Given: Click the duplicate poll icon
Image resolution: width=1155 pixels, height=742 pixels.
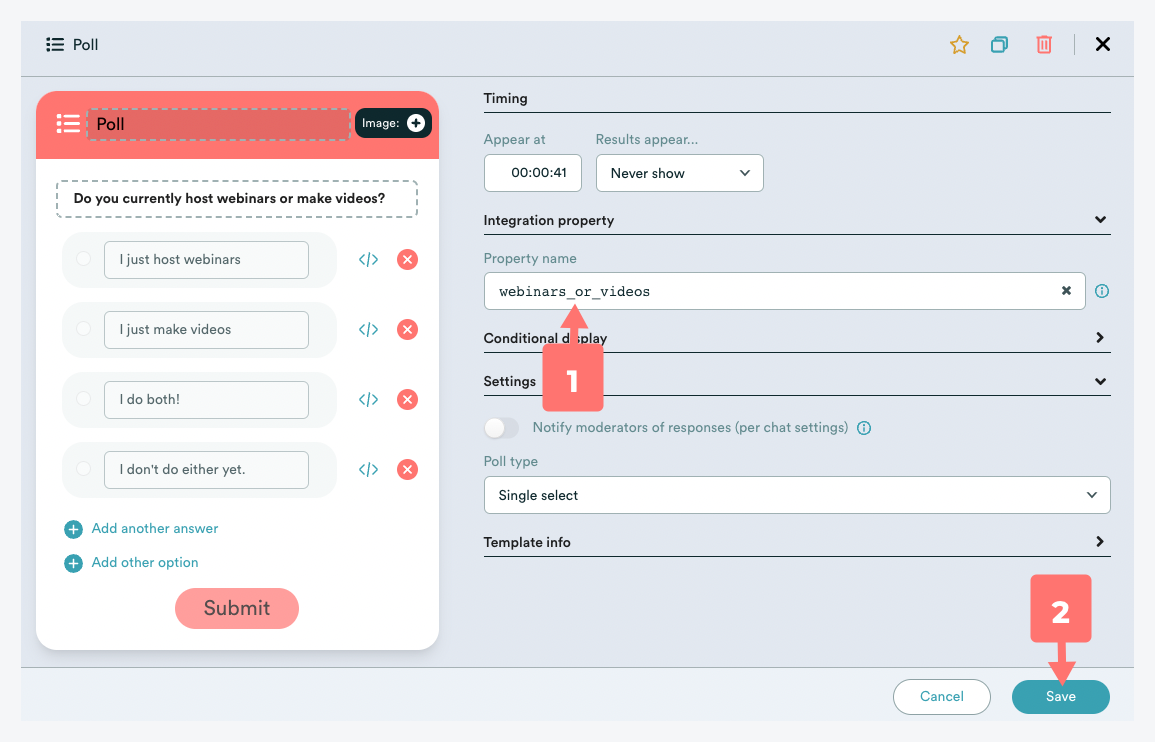Looking at the screenshot, I should pos(999,45).
